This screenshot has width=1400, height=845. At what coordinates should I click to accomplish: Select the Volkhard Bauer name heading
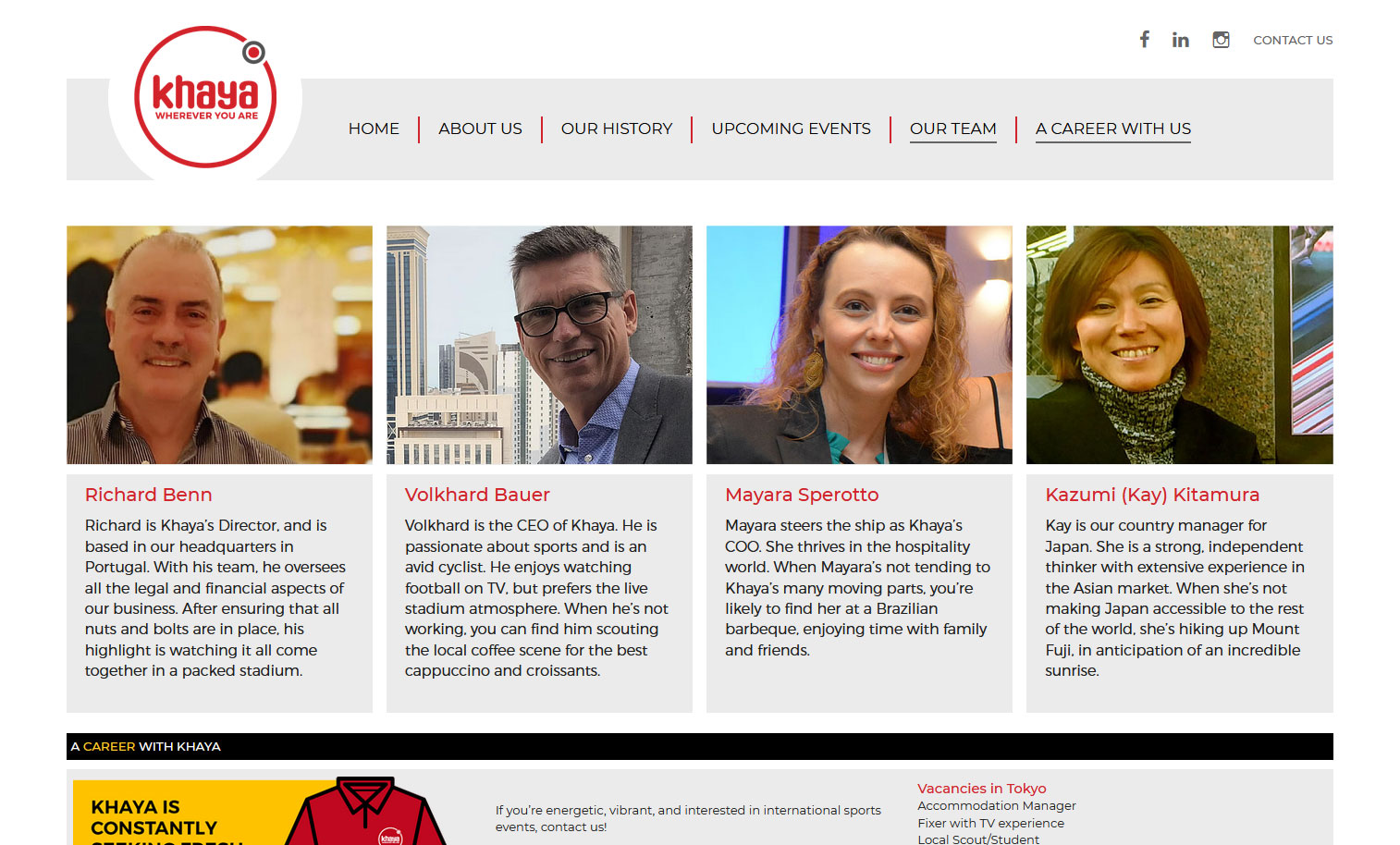coord(477,495)
